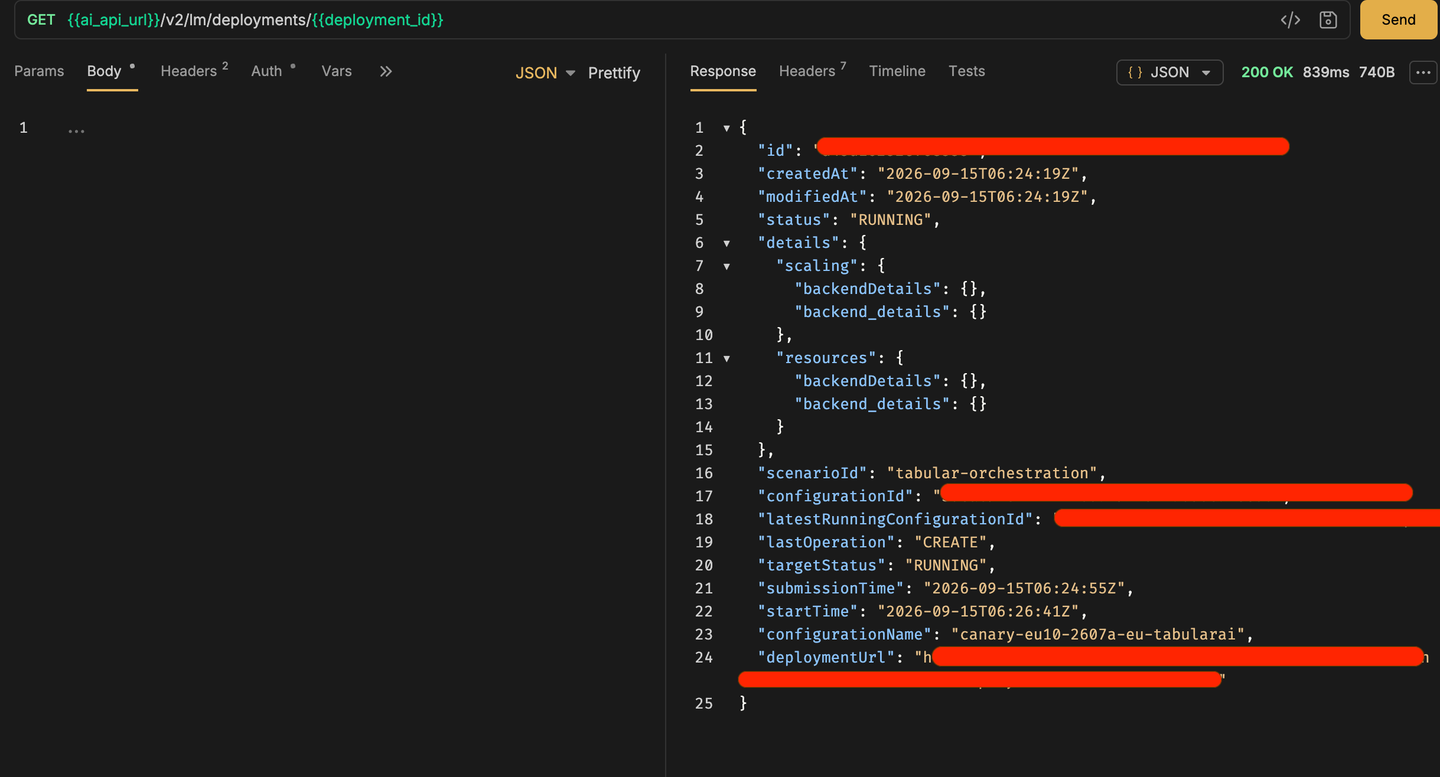Collapse the root object at response line 1

727,128
